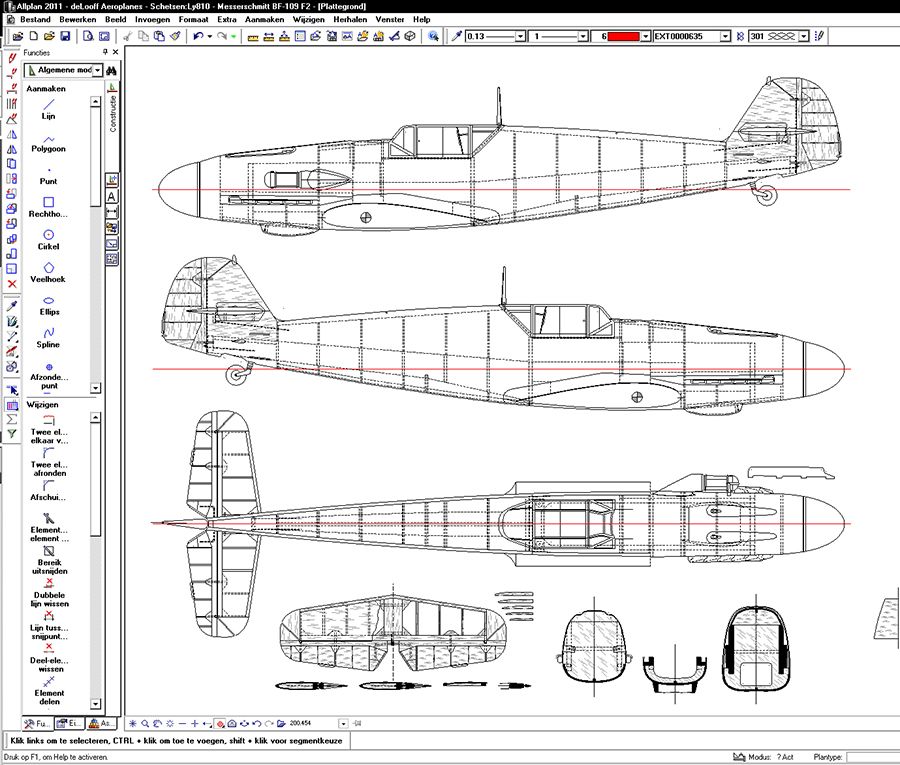Open the Invoegen menu
Viewport: 900px width, 765px height.
152,20
